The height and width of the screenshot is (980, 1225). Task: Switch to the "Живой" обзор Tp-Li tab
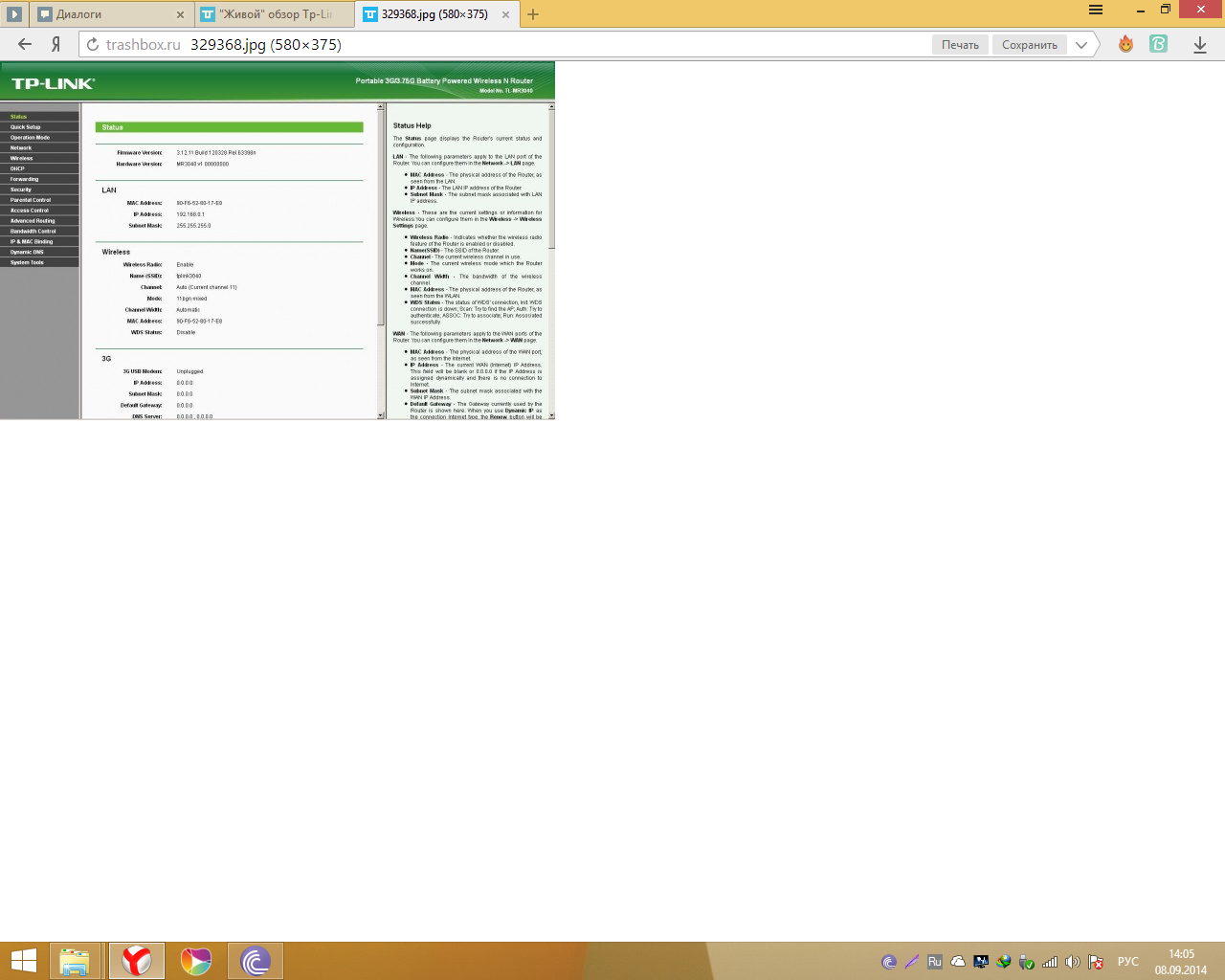click(275, 14)
